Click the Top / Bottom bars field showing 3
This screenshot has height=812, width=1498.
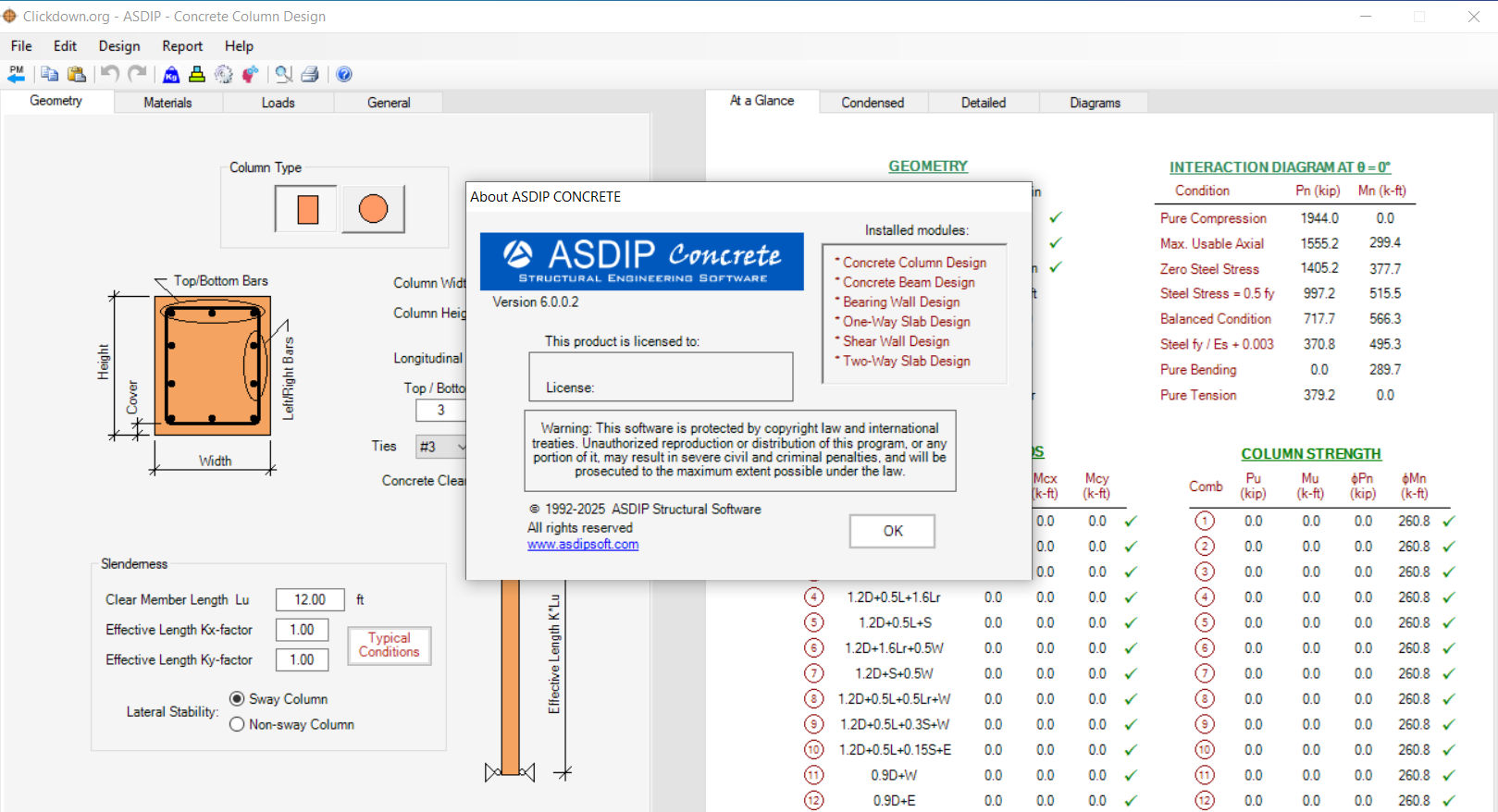(440, 410)
